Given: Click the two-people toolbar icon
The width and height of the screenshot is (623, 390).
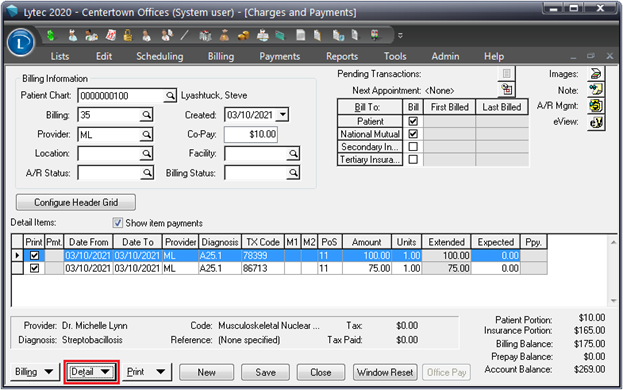Looking at the screenshot, I should click(91, 36).
